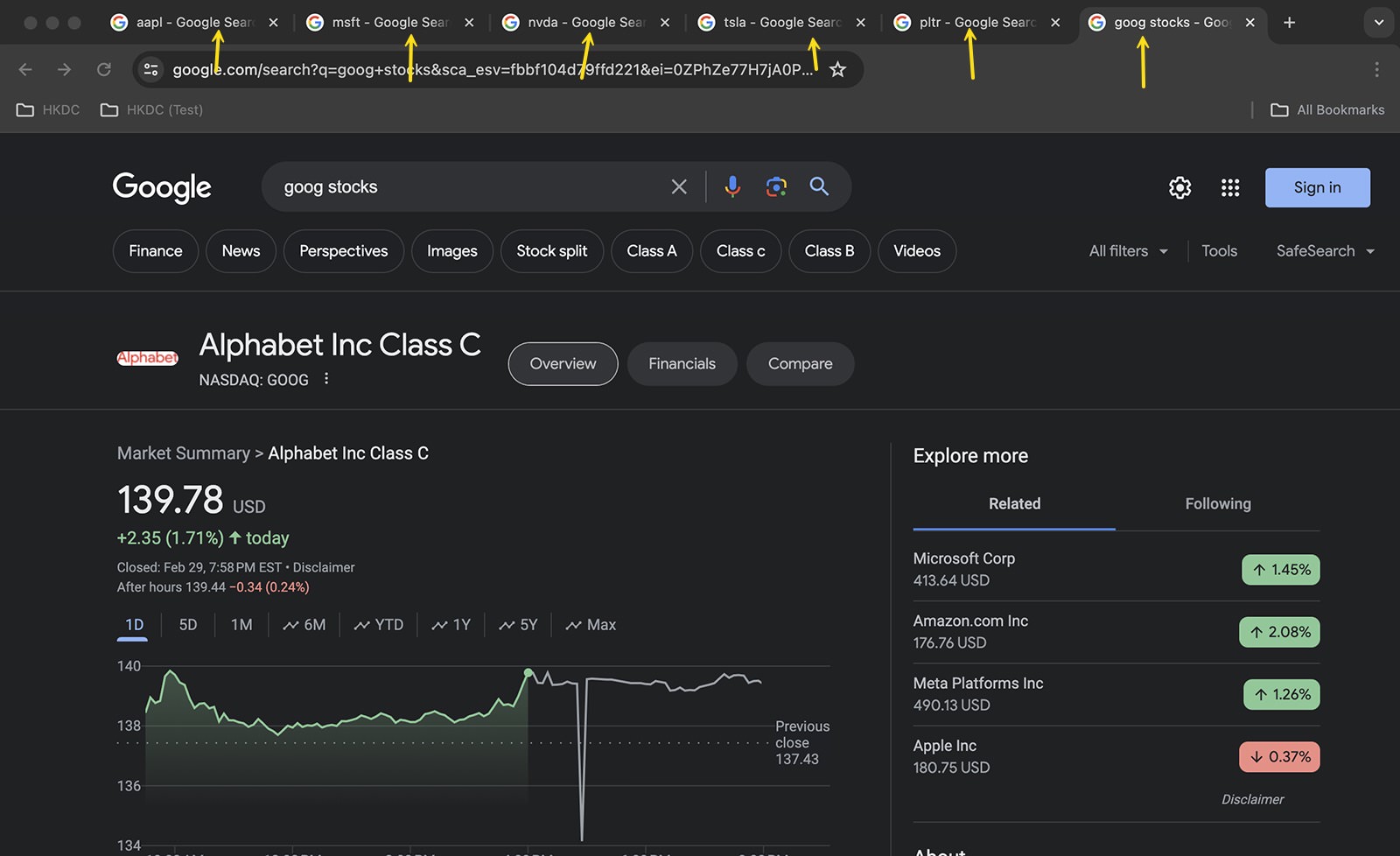Select the Videos filter chip
This screenshot has height=856, width=1400.
tap(917, 251)
